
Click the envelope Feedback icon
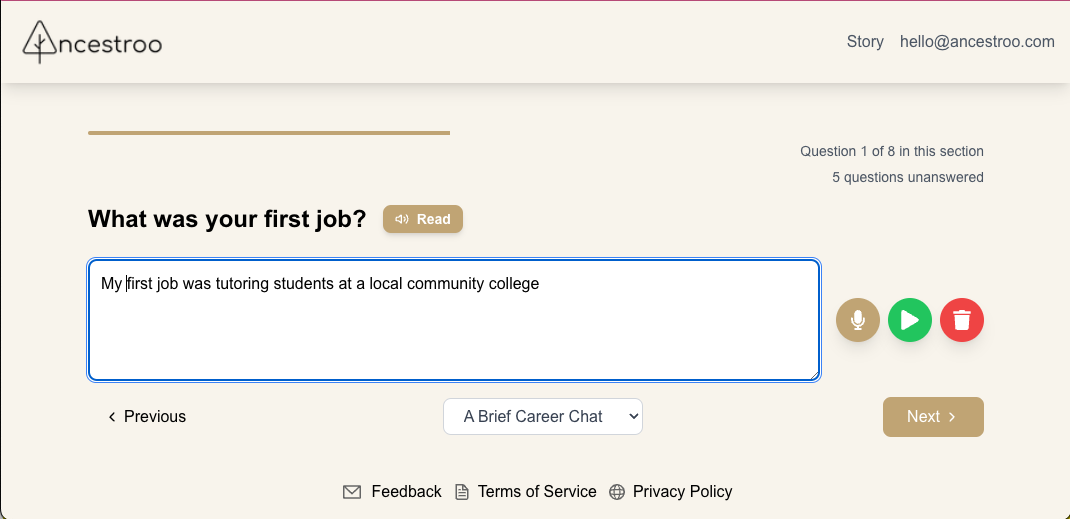[352, 492]
